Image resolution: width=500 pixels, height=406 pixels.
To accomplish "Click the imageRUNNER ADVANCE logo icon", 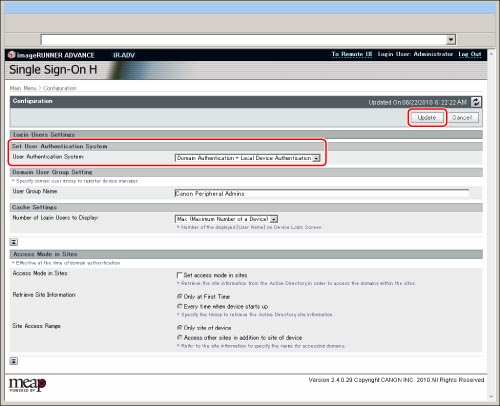I will [12, 54].
